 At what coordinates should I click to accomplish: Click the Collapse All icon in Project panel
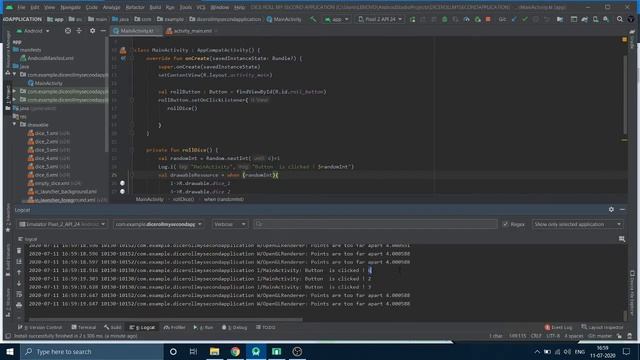click(79, 31)
